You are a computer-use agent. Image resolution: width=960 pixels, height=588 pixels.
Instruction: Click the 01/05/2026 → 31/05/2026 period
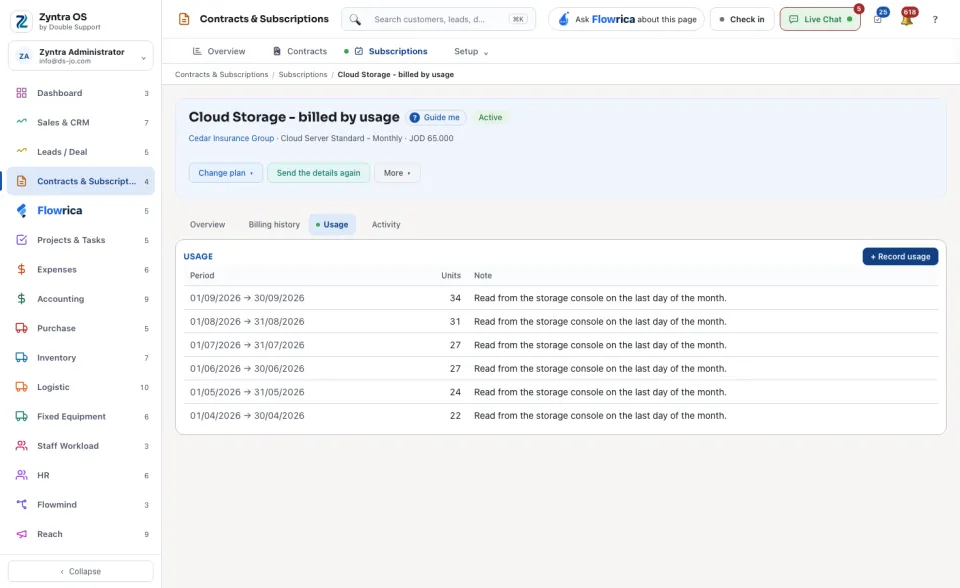pyautogui.click(x=247, y=392)
